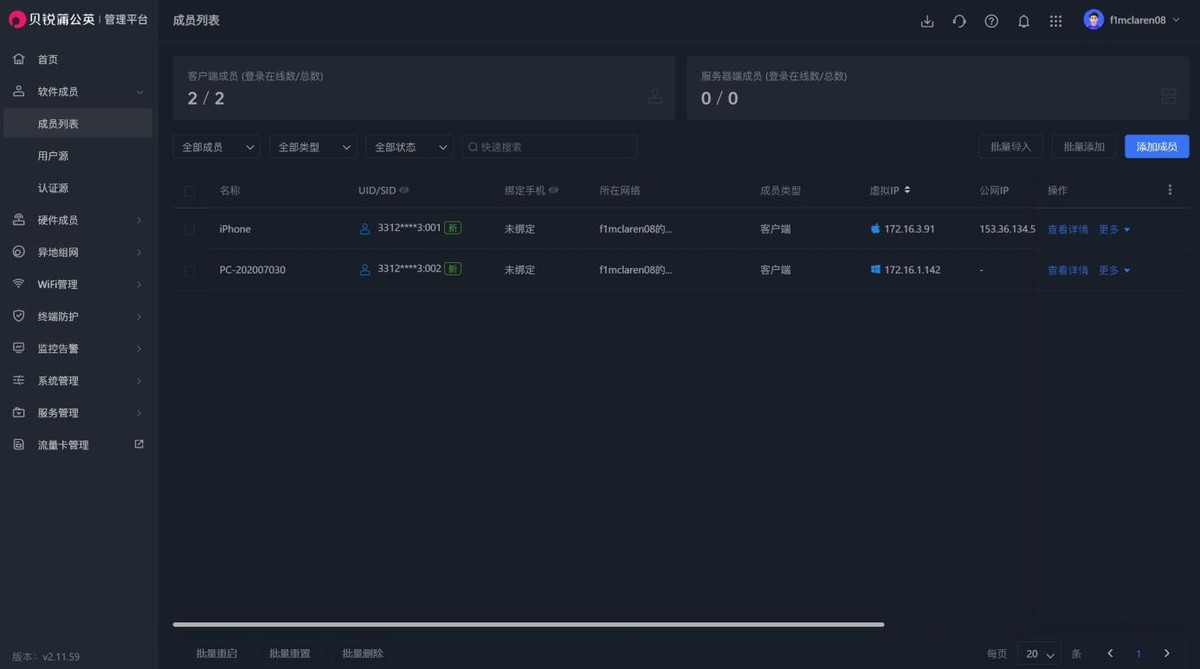Screen dimensions: 1200x669
Task: Check the checkbox for PC-202007030
Action: (x=189, y=269)
